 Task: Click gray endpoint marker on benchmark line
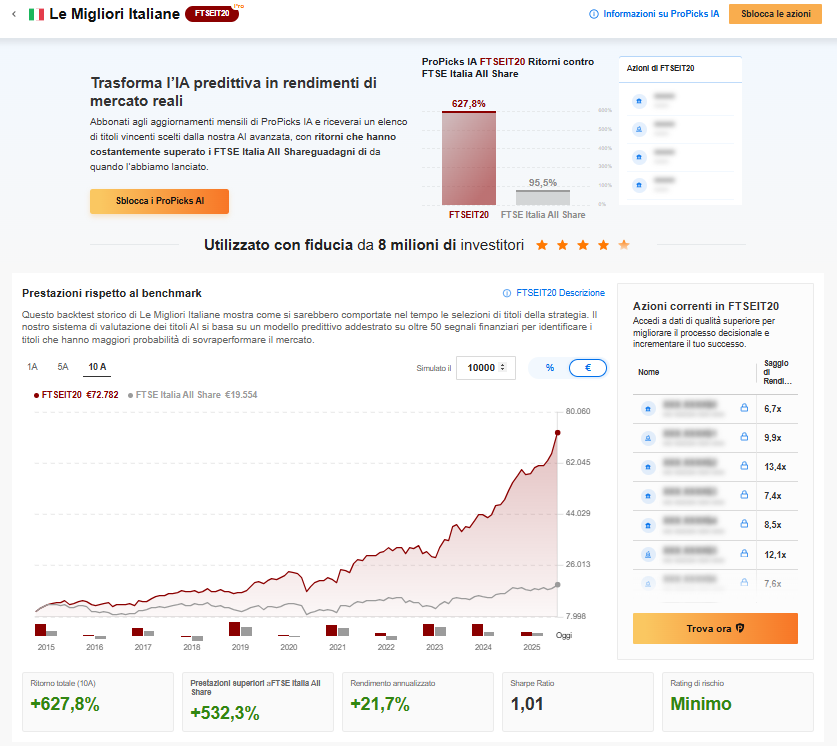[x=557, y=585]
